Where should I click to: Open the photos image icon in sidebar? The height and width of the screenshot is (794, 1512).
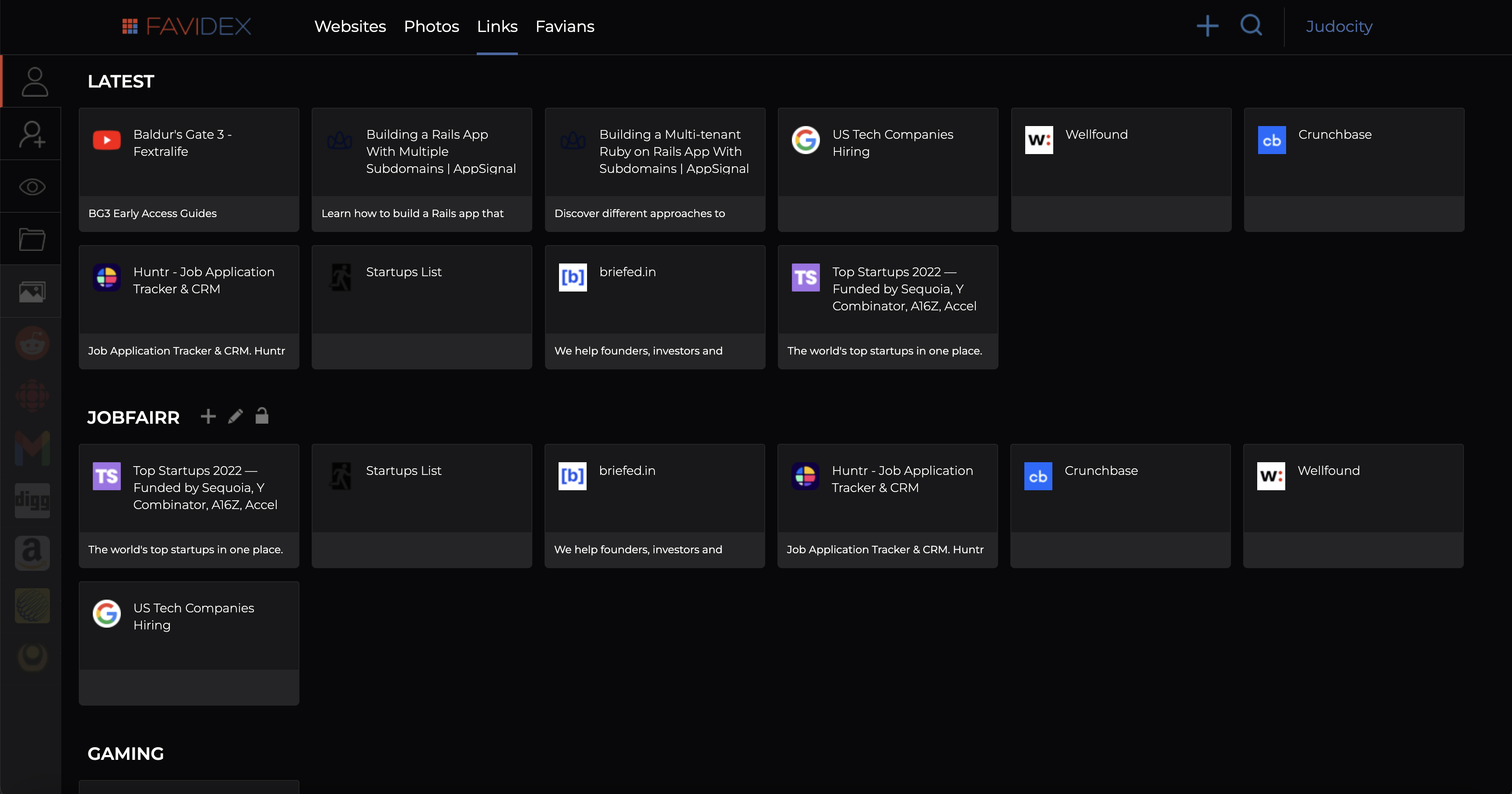click(32, 292)
